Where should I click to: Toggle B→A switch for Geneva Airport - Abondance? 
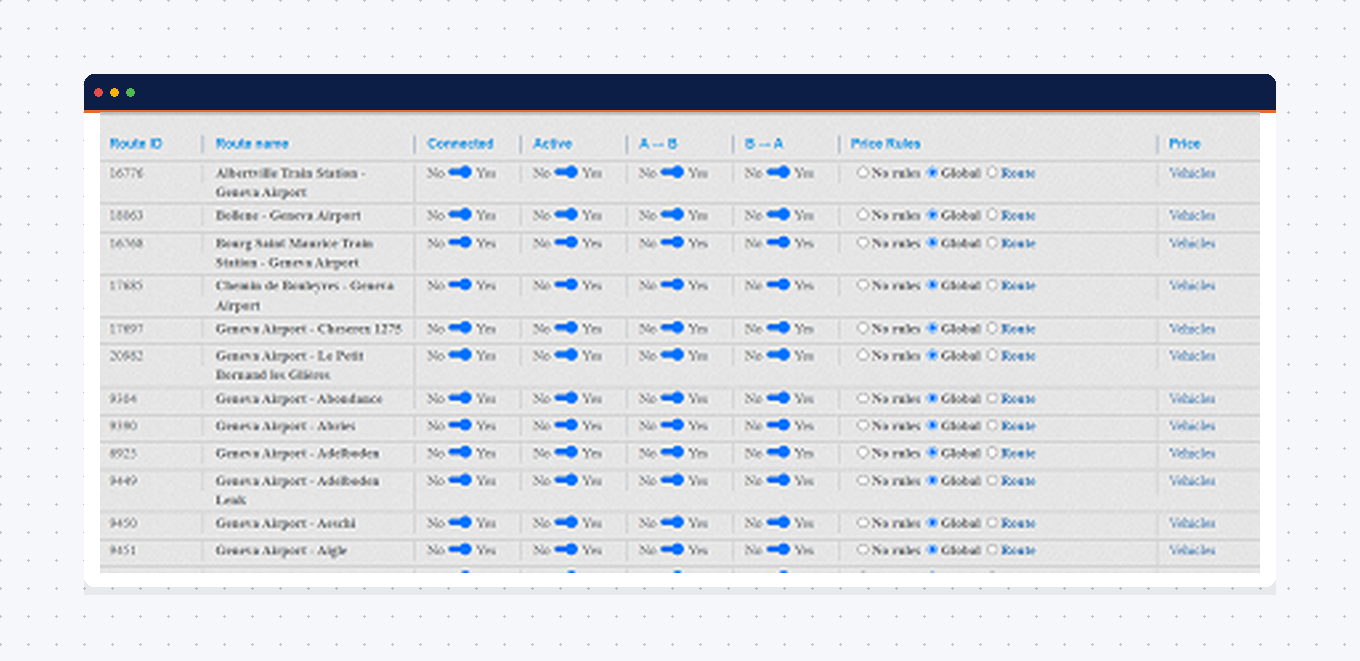(x=778, y=398)
